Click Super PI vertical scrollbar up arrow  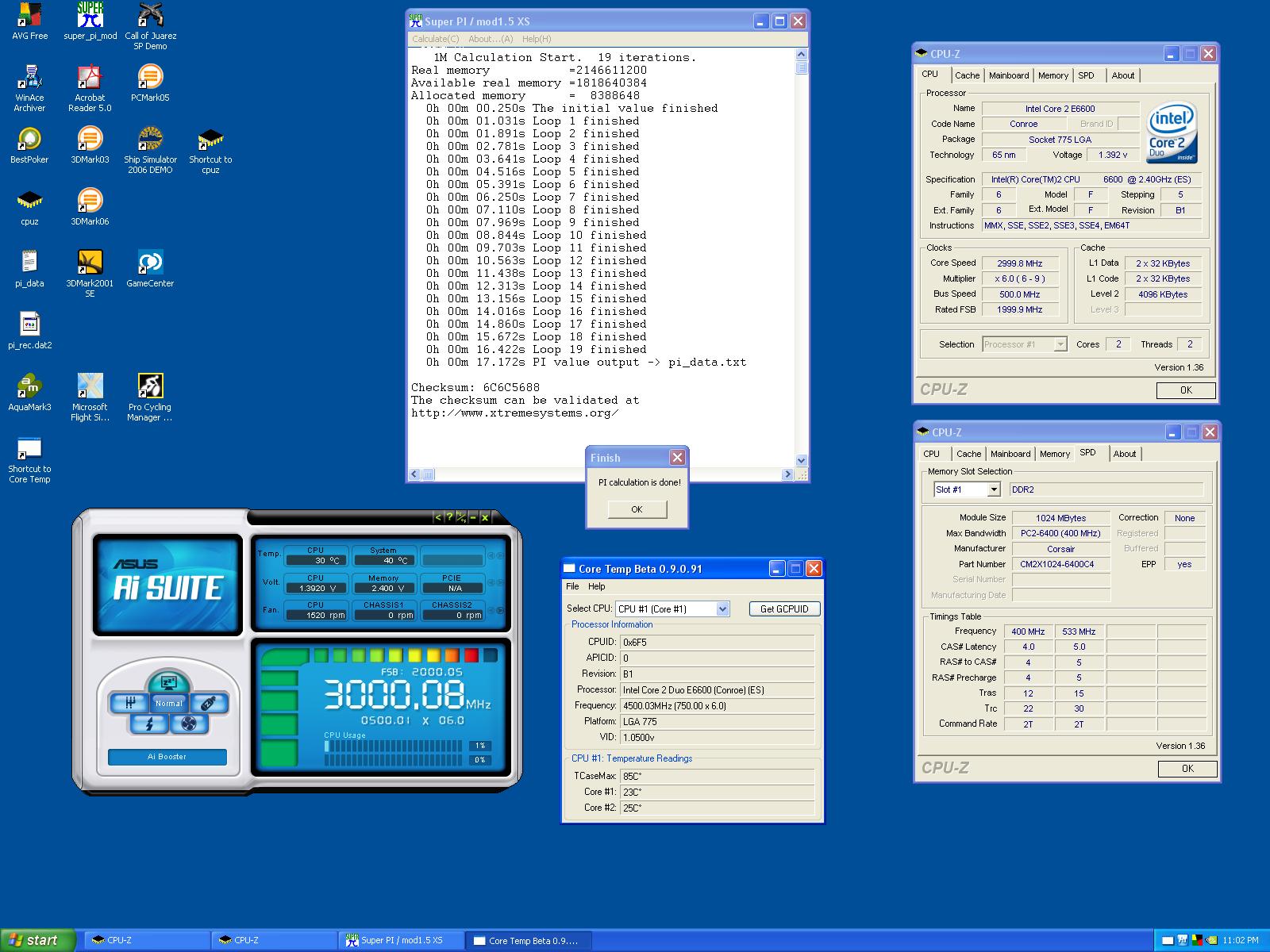[x=801, y=54]
